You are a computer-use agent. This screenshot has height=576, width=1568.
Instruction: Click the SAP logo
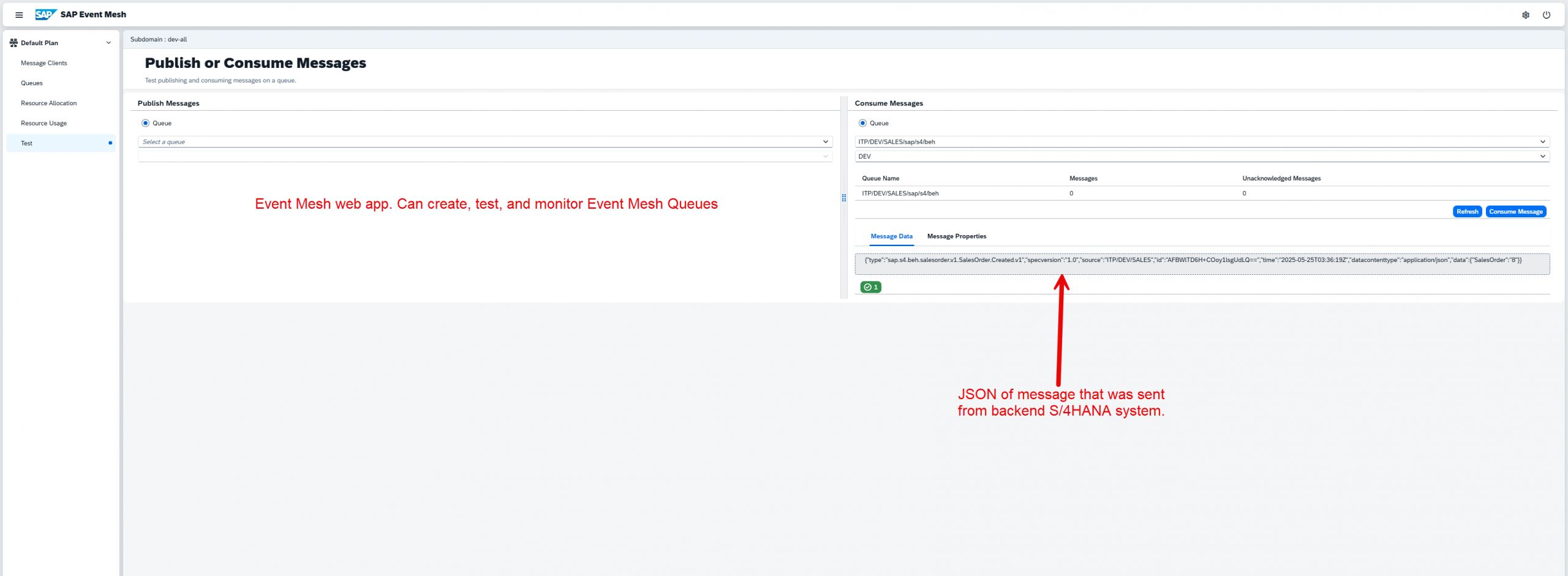click(x=45, y=15)
